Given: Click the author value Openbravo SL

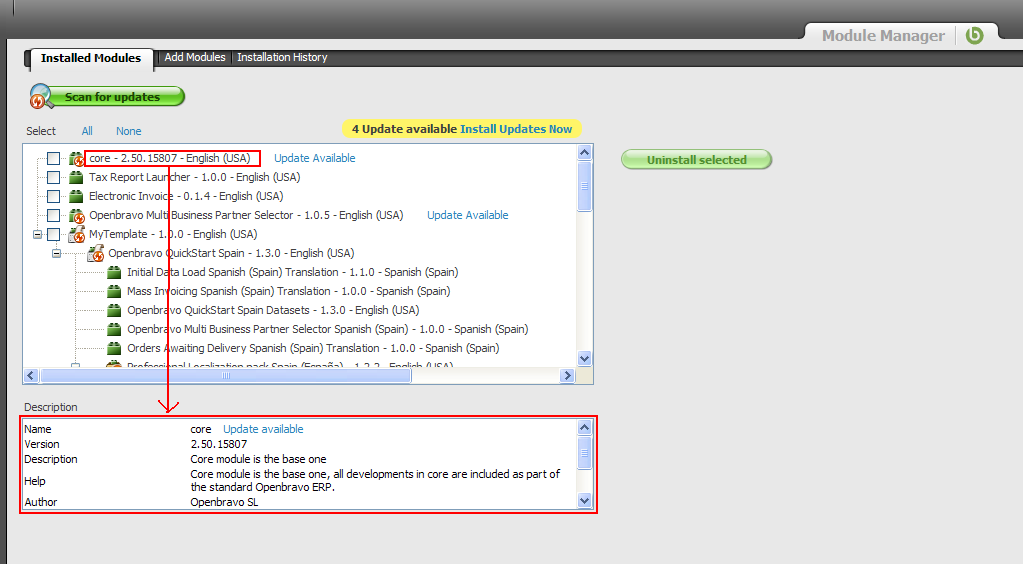Looking at the screenshot, I should click(224, 502).
